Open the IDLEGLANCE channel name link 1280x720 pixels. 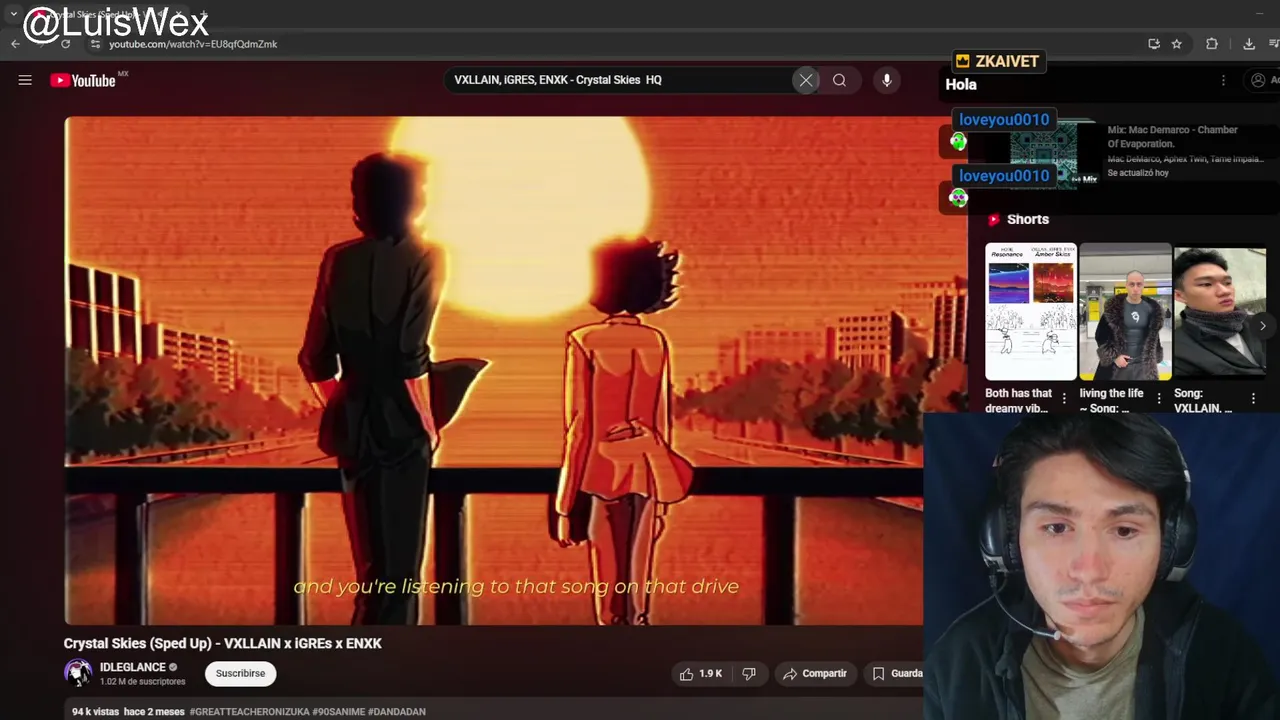(x=133, y=667)
